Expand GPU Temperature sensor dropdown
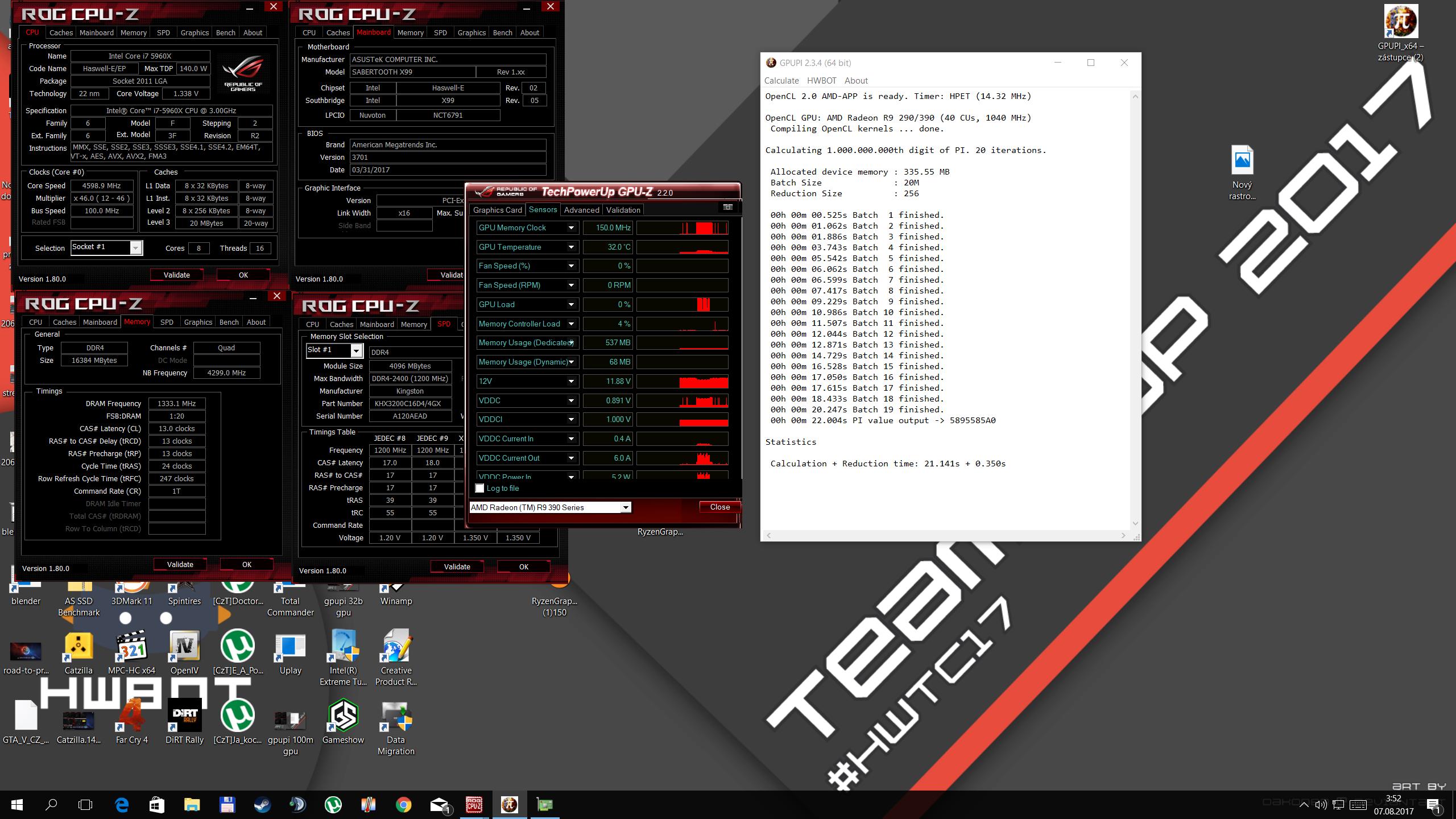This screenshot has width=1456, height=819. 571,247
